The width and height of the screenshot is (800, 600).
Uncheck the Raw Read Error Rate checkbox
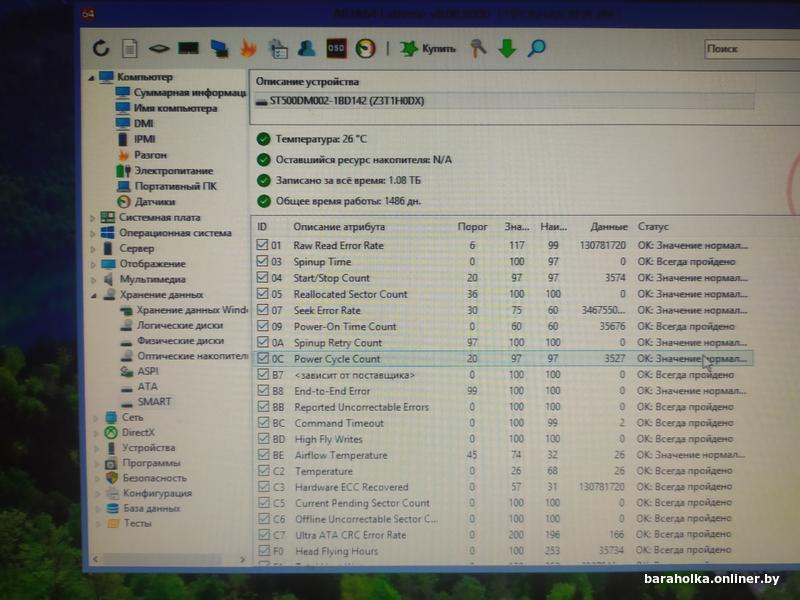[x=262, y=245]
